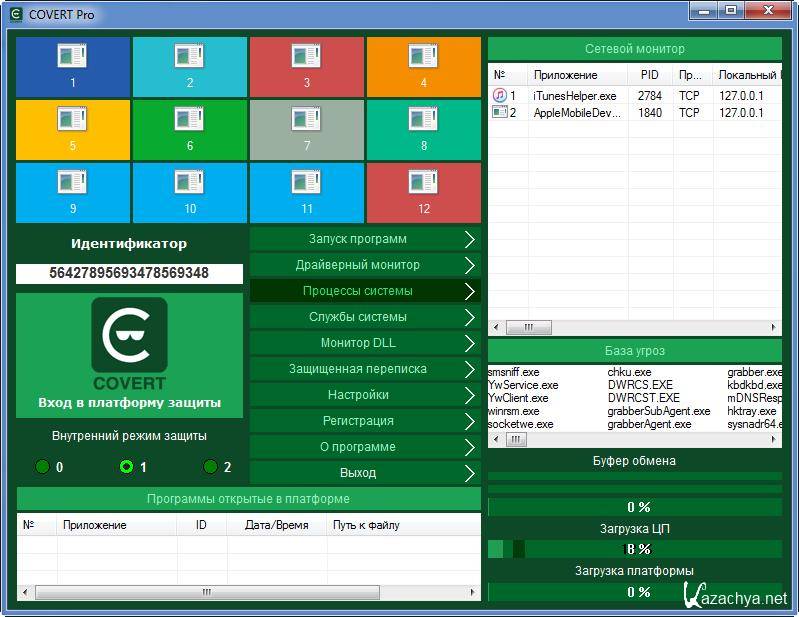Image resolution: width=799 pixels, height=617 pixels.
Task: Select desktop tile number 3
Action: click(x=307, y=66)
